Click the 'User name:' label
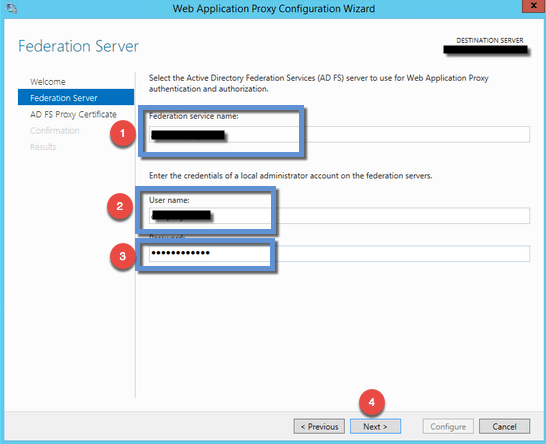The height and width of the screenshot is (444, 546). [x=169, y=200]
